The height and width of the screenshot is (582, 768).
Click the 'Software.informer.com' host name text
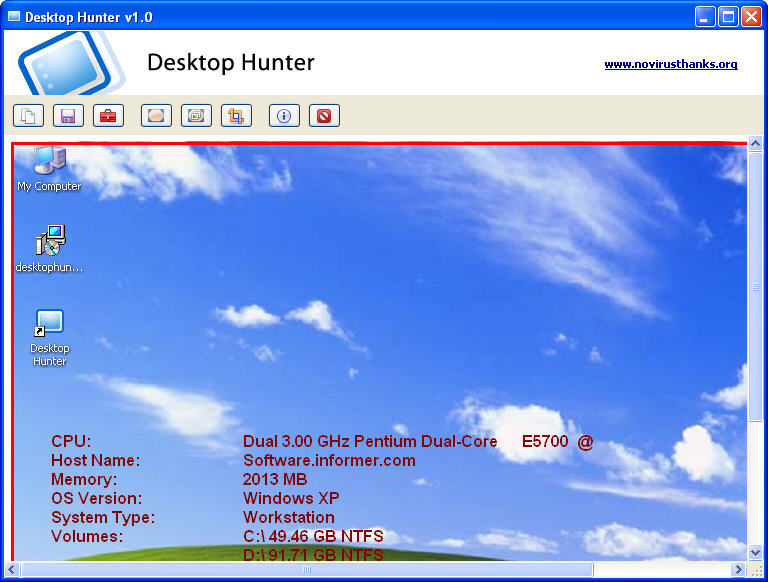coord(329,461)
